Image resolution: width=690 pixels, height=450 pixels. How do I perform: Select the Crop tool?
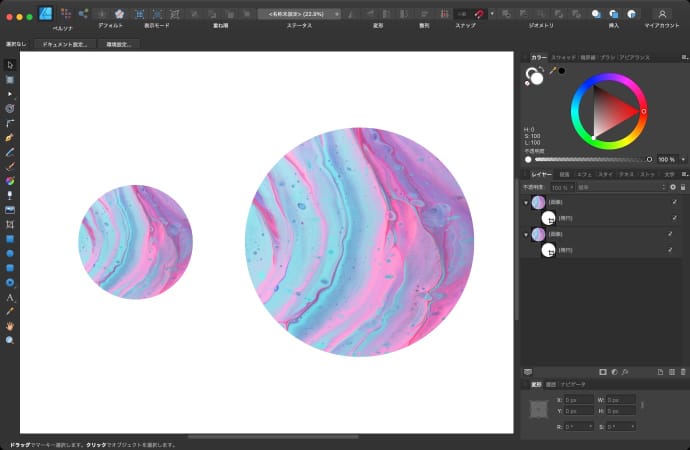tap(10, 224)
